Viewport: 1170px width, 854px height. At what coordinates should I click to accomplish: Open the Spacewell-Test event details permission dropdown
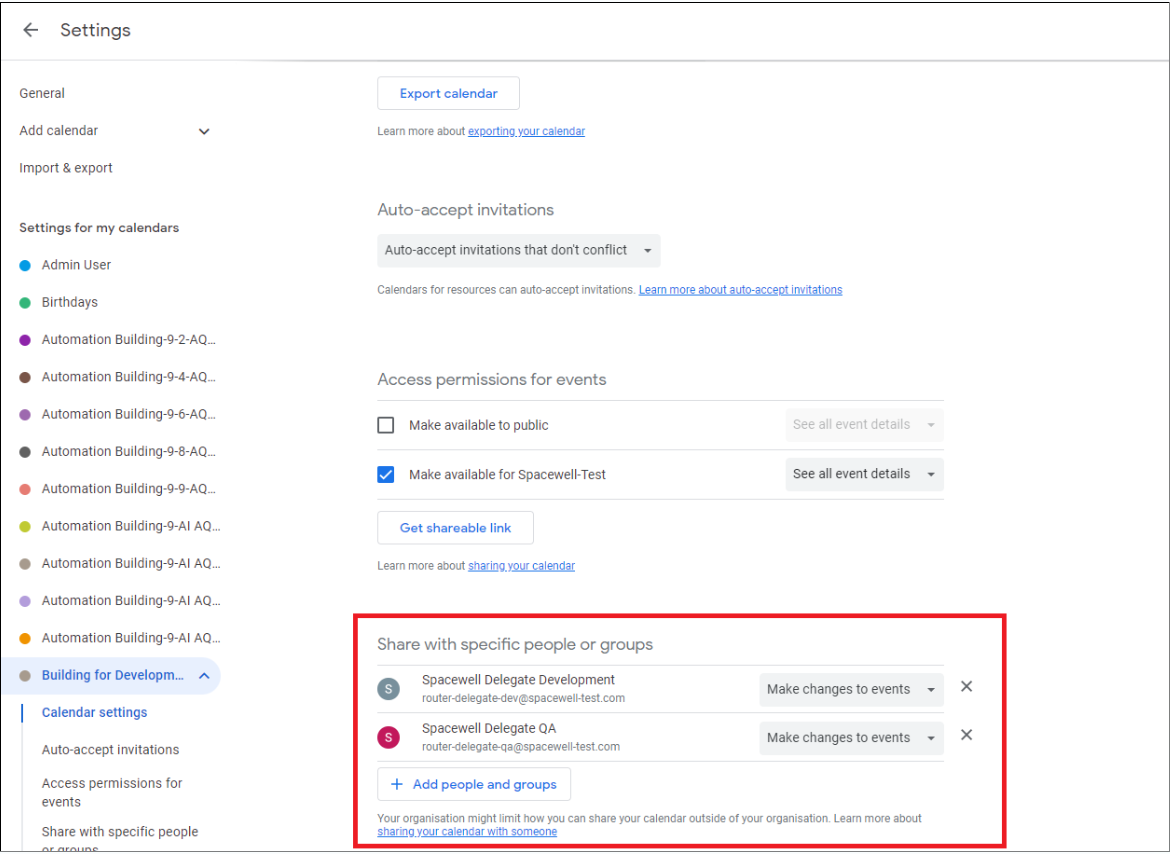pyautogui.click(x=864, y=474)
